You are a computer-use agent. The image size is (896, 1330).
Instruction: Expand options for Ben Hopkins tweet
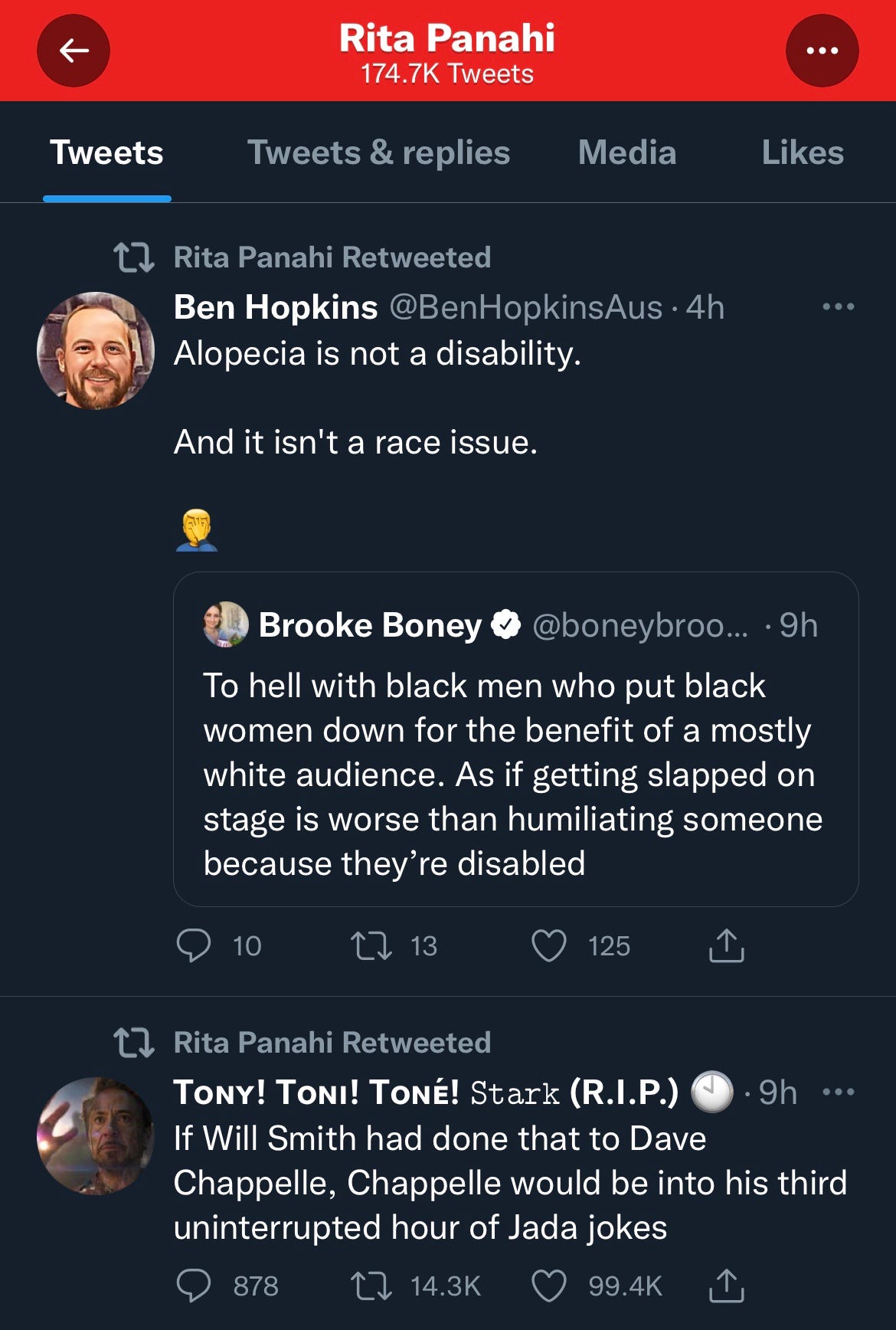coord(838,307)
